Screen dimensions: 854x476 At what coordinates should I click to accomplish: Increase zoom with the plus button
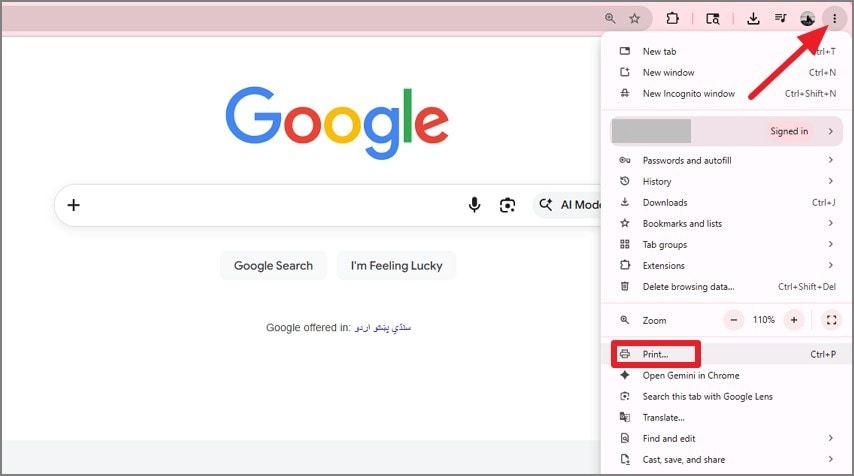coord(794,320)
